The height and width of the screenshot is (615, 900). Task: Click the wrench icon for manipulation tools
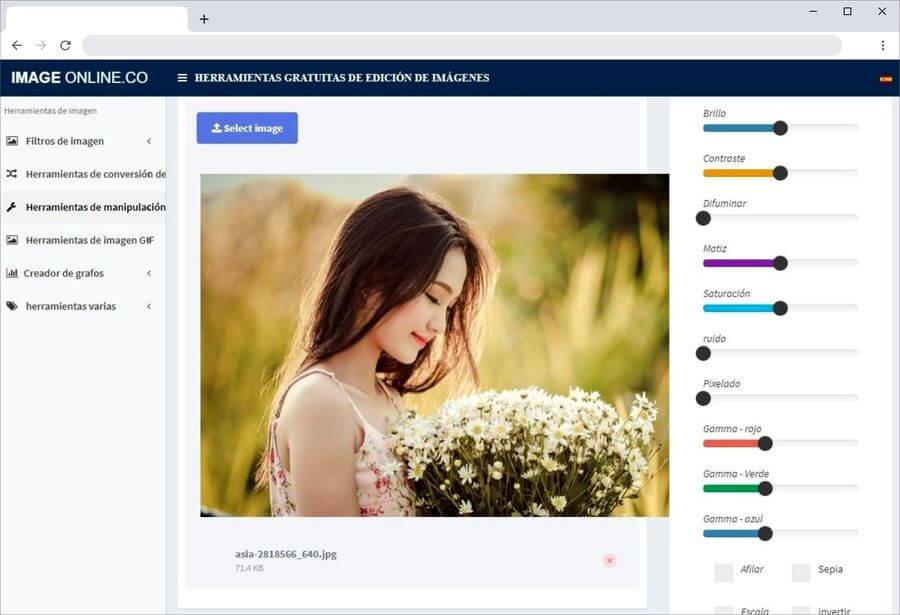click(x=11, y=207)
